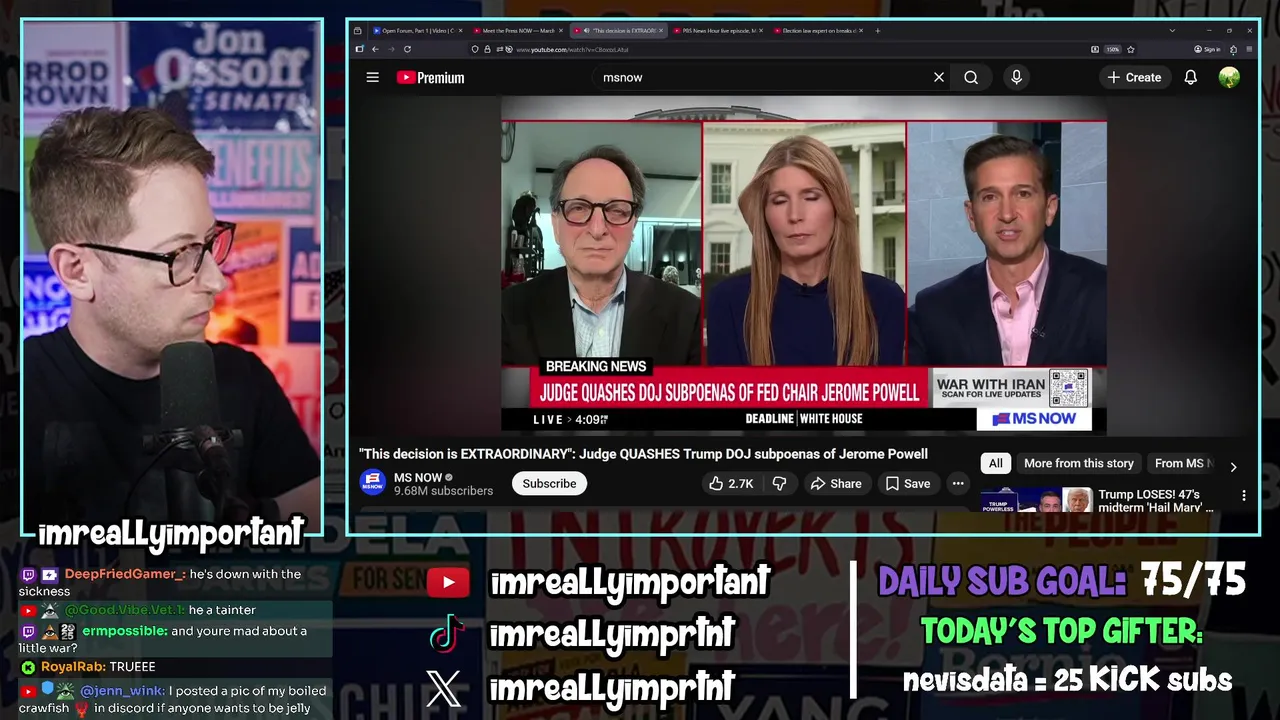Open site security shield icon

pyautogui.click(x=475, y=49)
